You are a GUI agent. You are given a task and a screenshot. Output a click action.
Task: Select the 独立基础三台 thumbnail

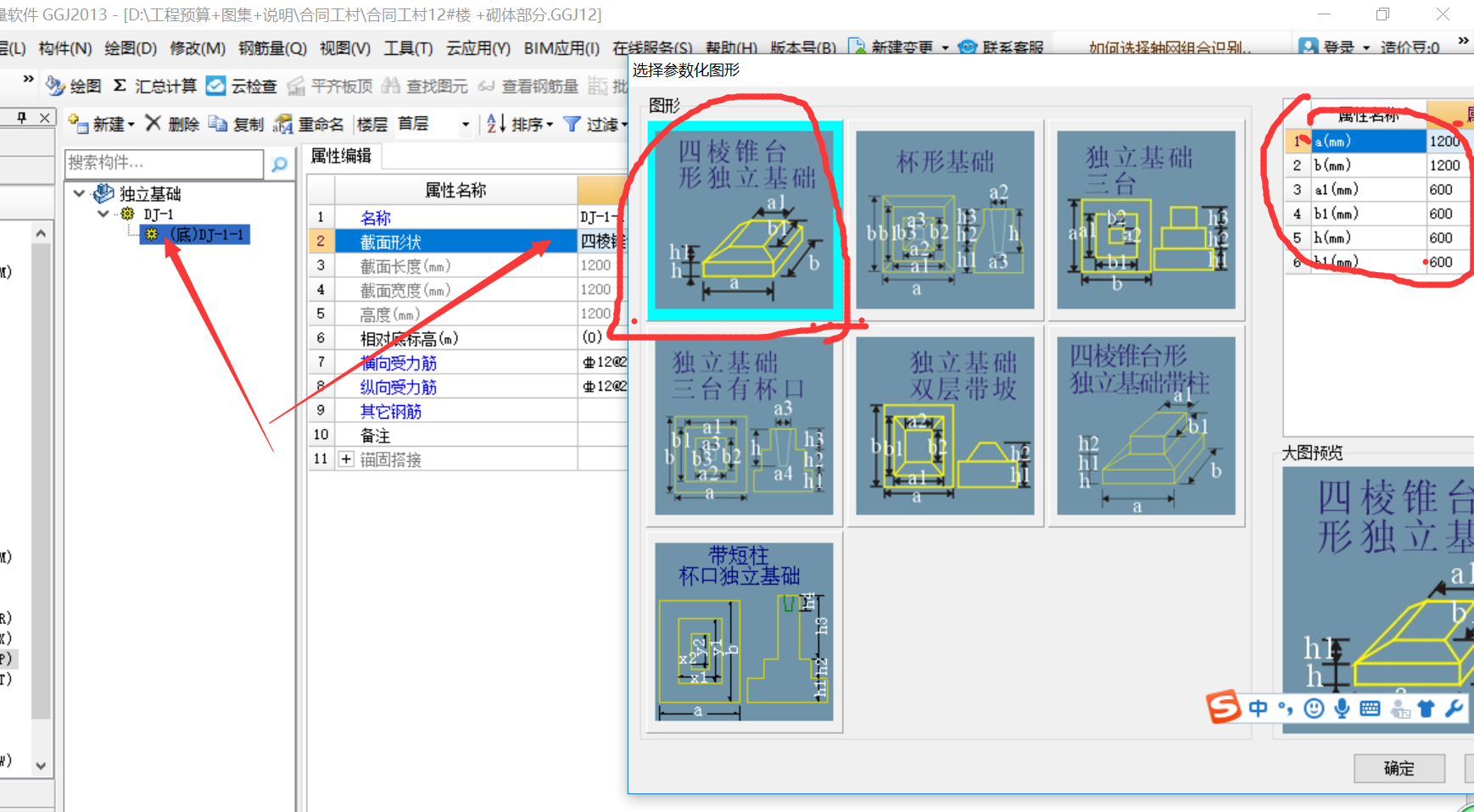(x=1146, y=220)
